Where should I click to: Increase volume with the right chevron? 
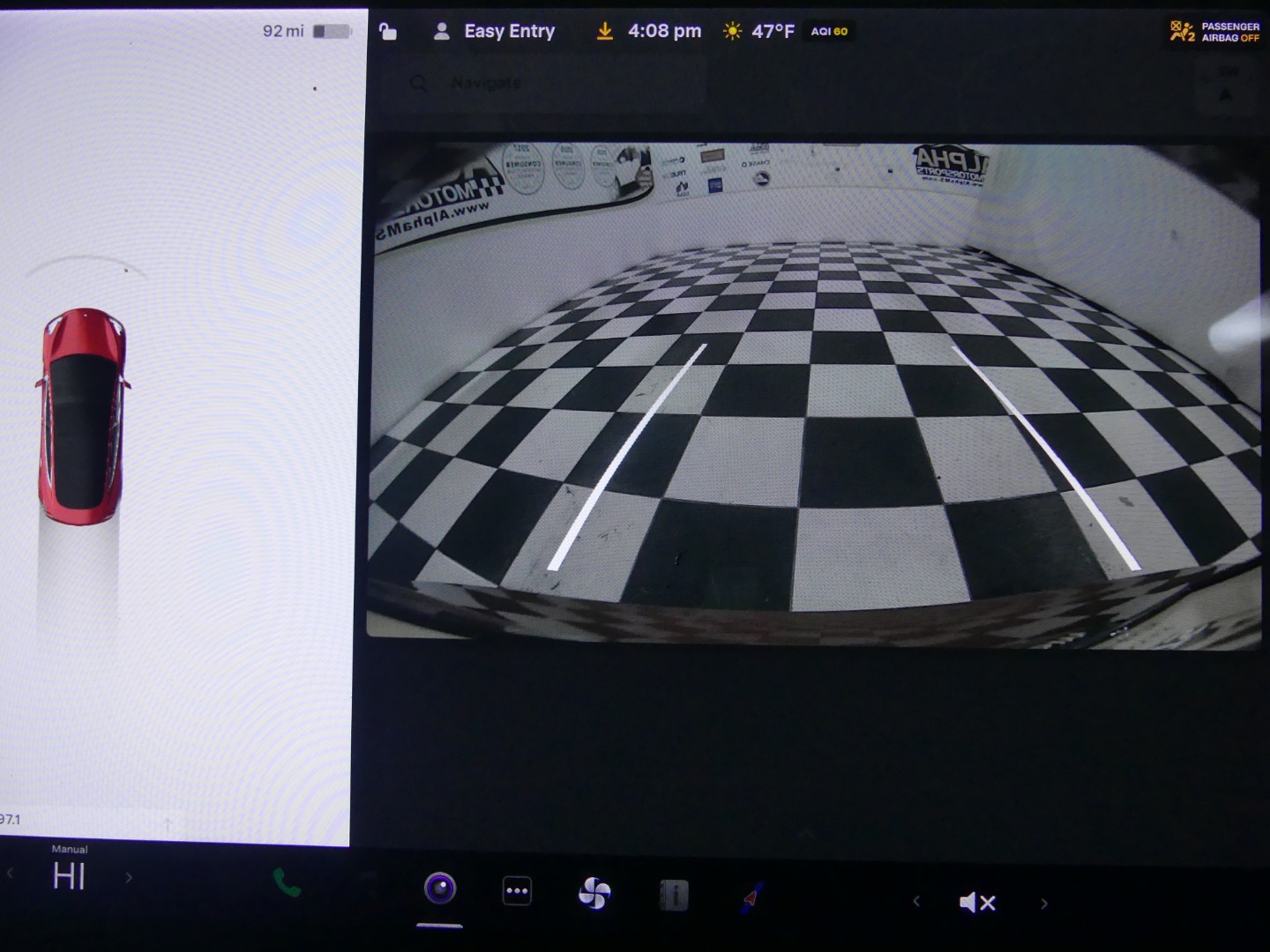click(1044, 904)
